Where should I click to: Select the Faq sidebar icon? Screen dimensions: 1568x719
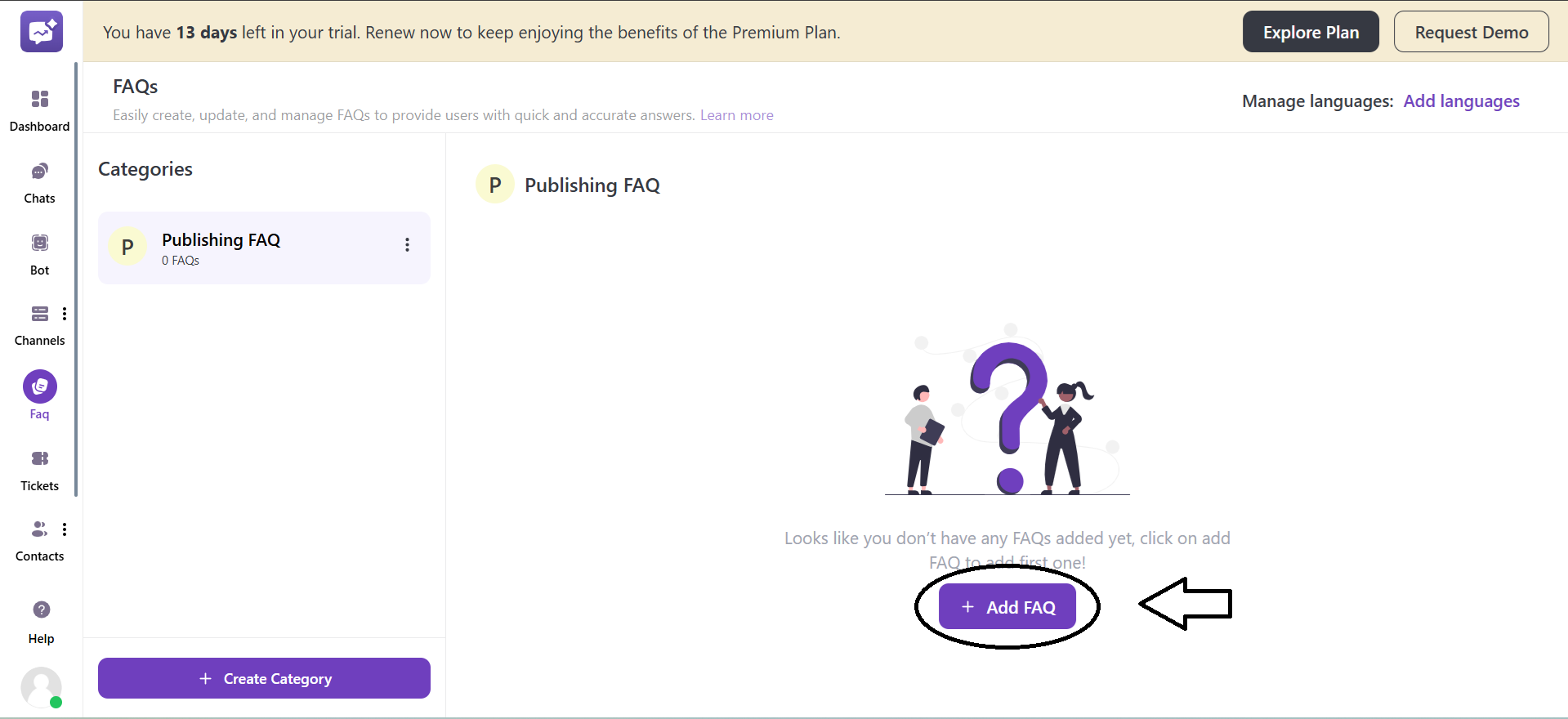[x=40, y=386]
